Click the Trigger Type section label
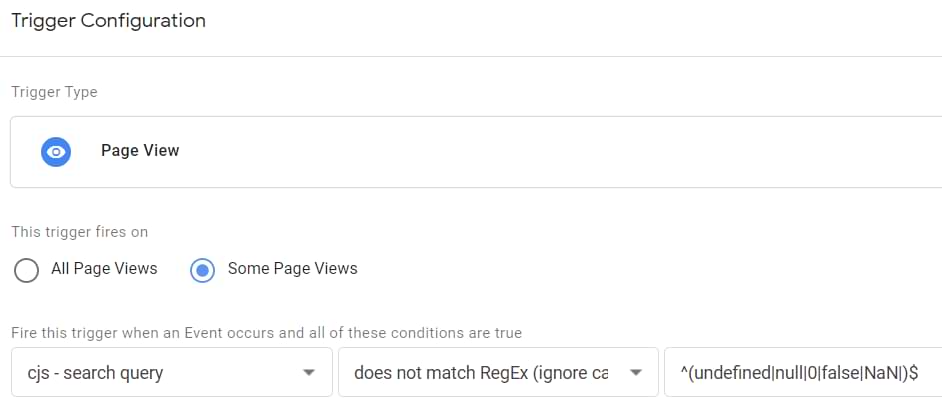942x412 pixels. click(x=54, y=92)
